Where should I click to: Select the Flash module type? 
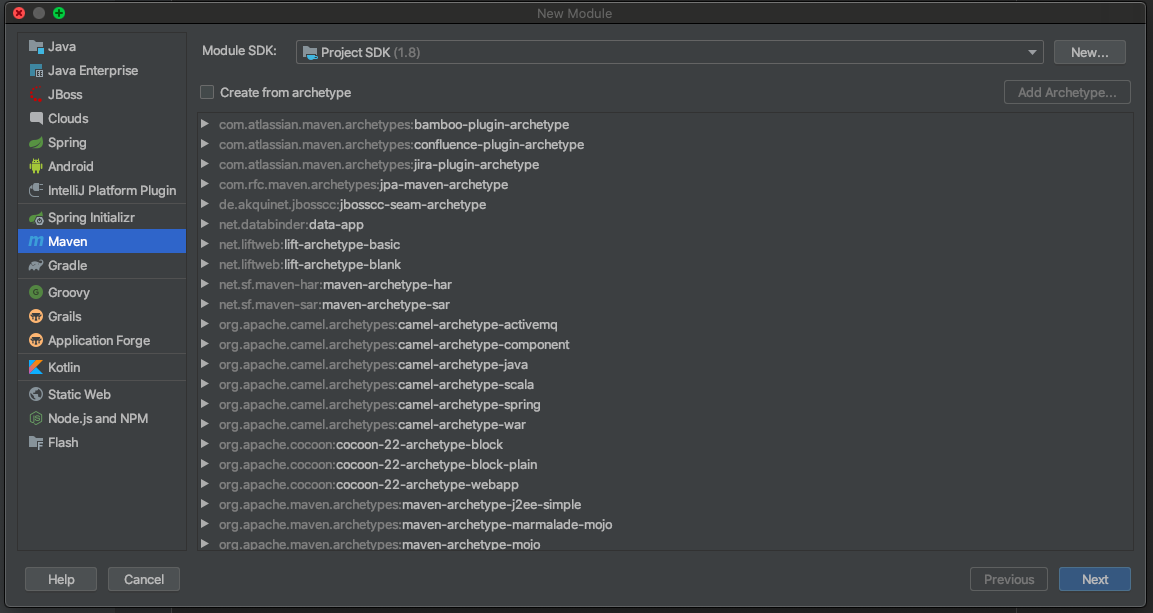click(101, 442)
